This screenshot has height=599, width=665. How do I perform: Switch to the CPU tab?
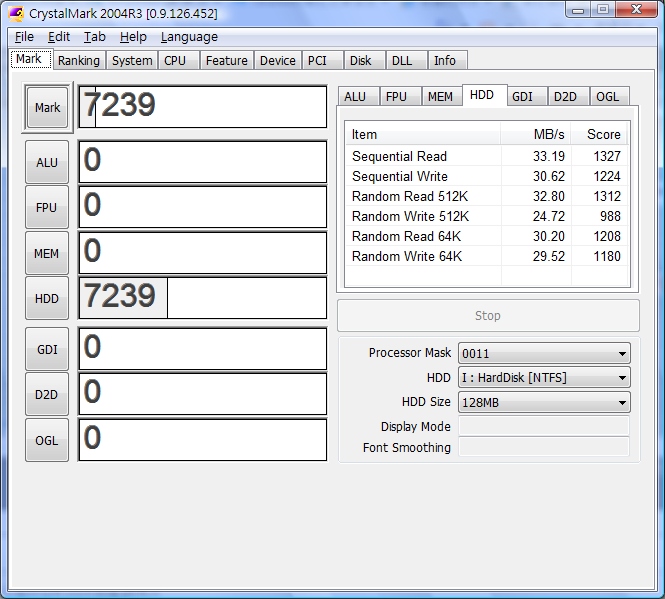click(x=178, y=60)
